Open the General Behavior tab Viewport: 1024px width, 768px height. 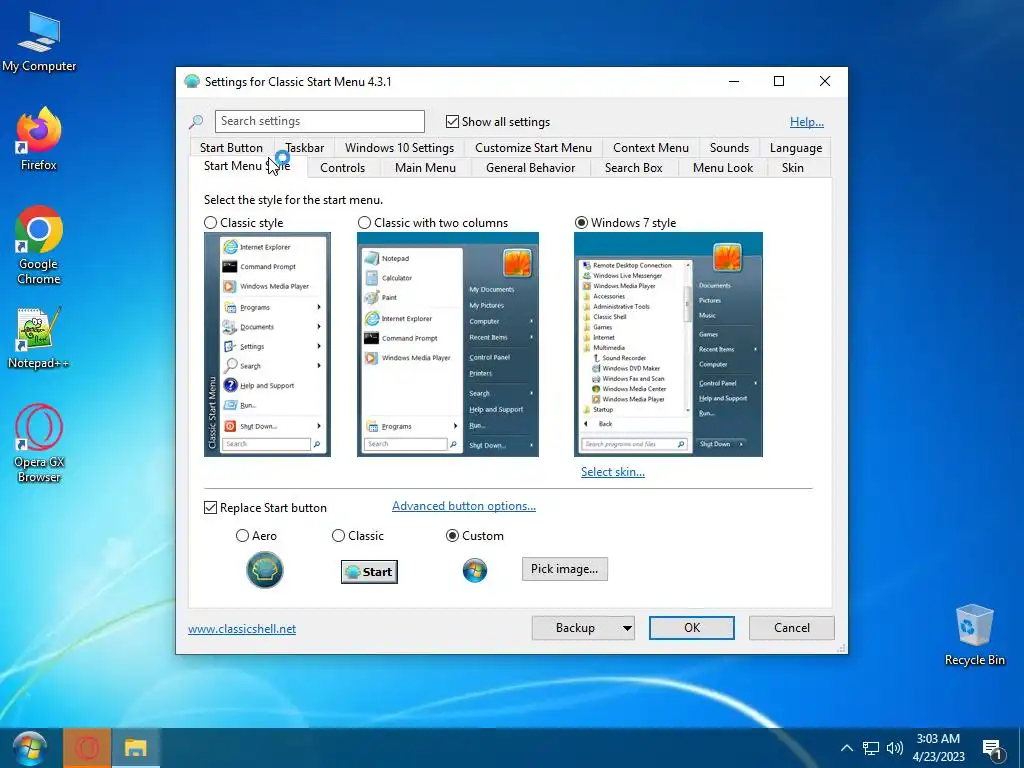[x=530, y=168]
